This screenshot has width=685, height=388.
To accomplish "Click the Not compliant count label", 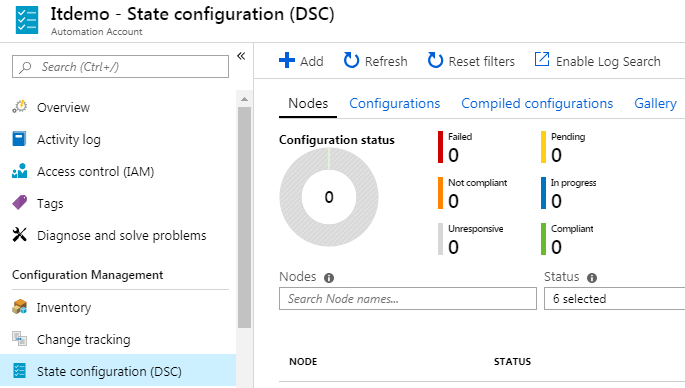I will click(x=477, y=183).
